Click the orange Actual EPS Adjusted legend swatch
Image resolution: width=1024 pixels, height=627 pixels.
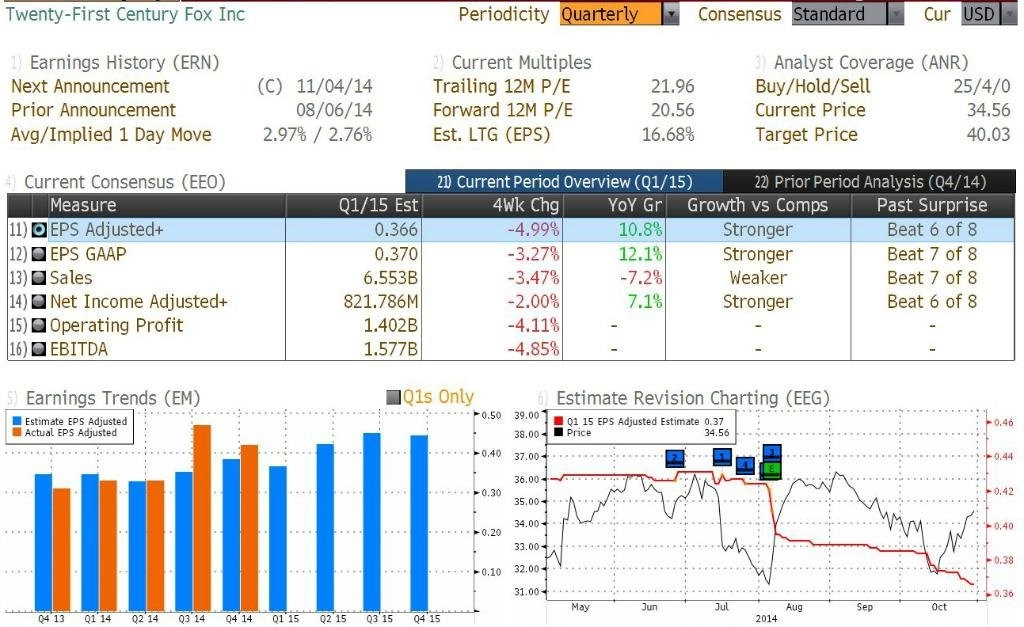pos(17,432)
